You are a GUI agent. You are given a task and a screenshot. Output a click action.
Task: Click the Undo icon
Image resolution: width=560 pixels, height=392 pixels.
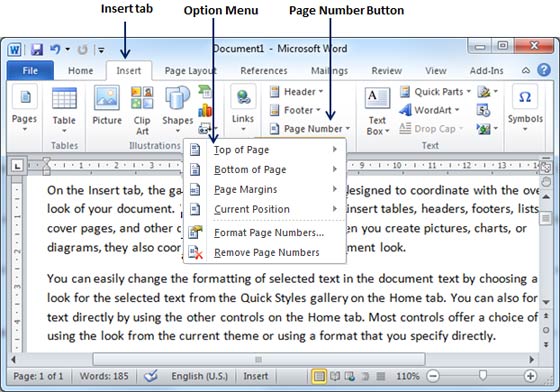point(55,49)
